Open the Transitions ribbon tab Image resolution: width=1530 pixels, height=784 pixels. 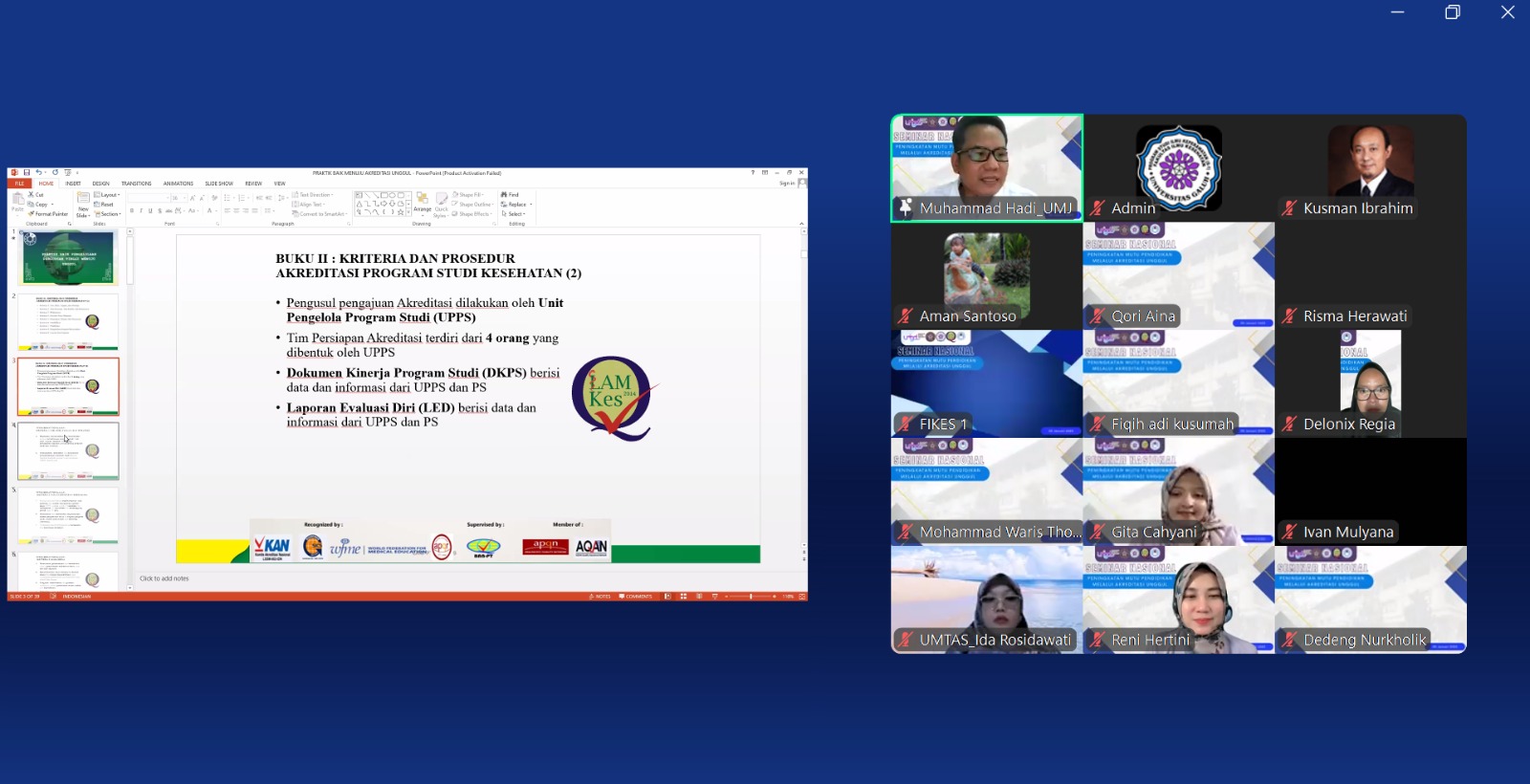point(136,184)
